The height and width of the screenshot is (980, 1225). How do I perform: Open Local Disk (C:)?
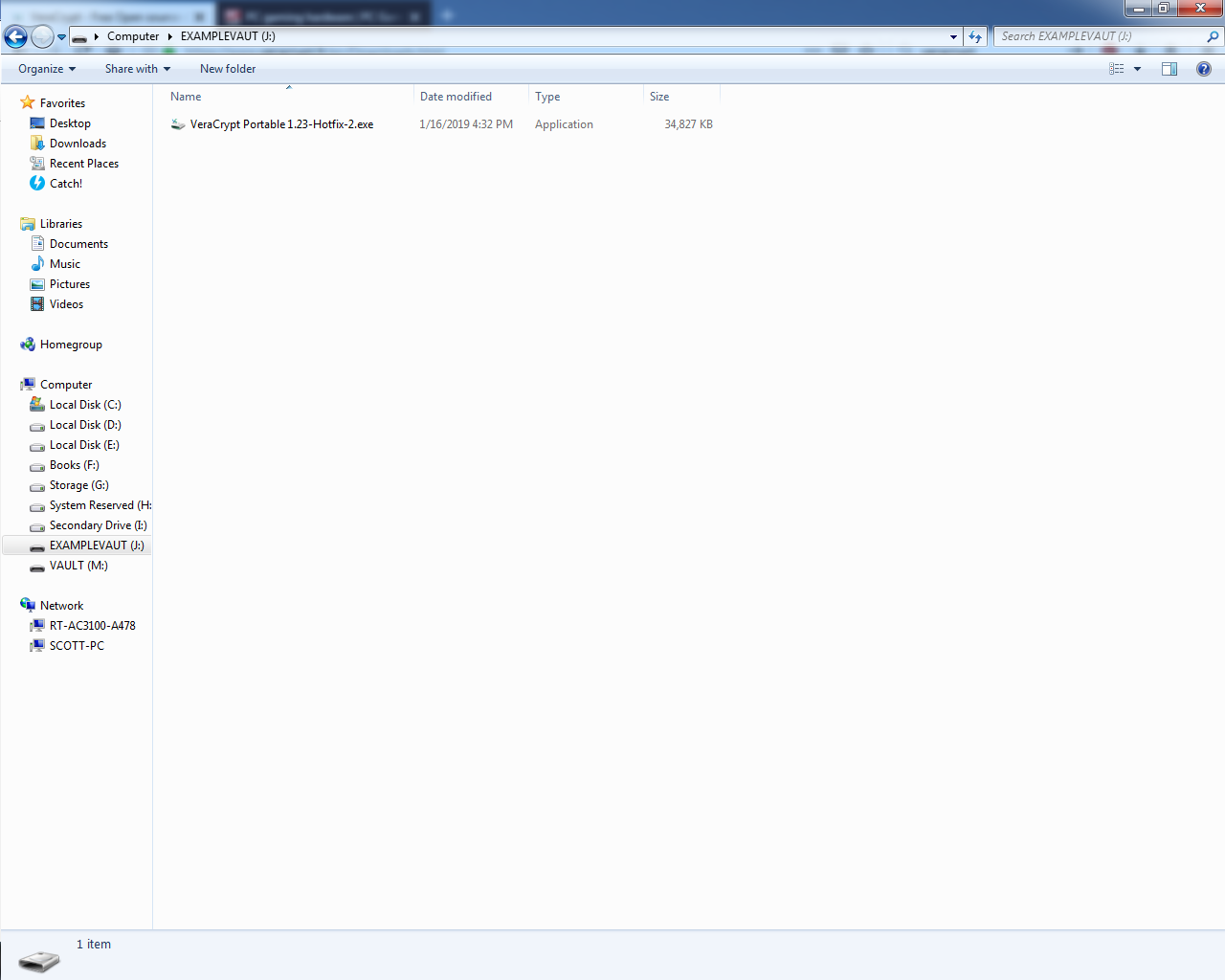pyautogui.click(x=85, y=405)
